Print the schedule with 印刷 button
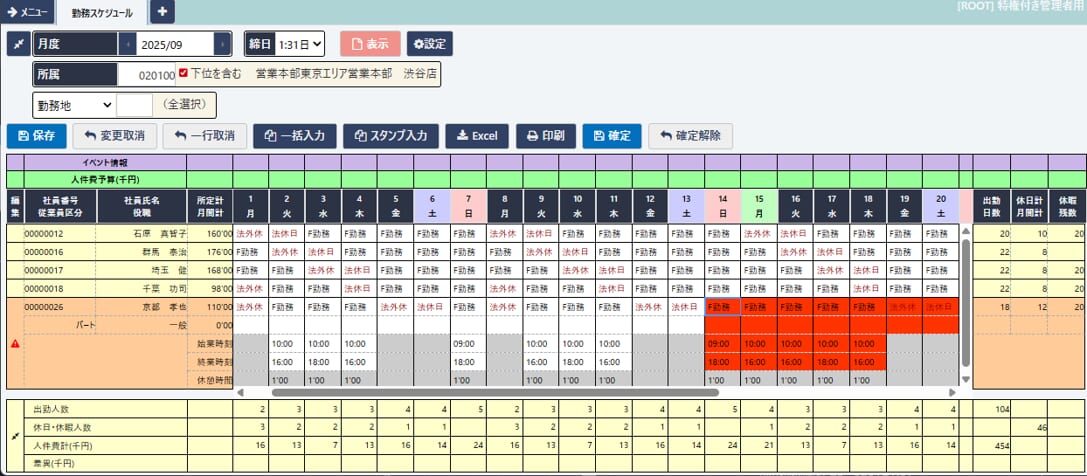 click(x=545, y=136)
